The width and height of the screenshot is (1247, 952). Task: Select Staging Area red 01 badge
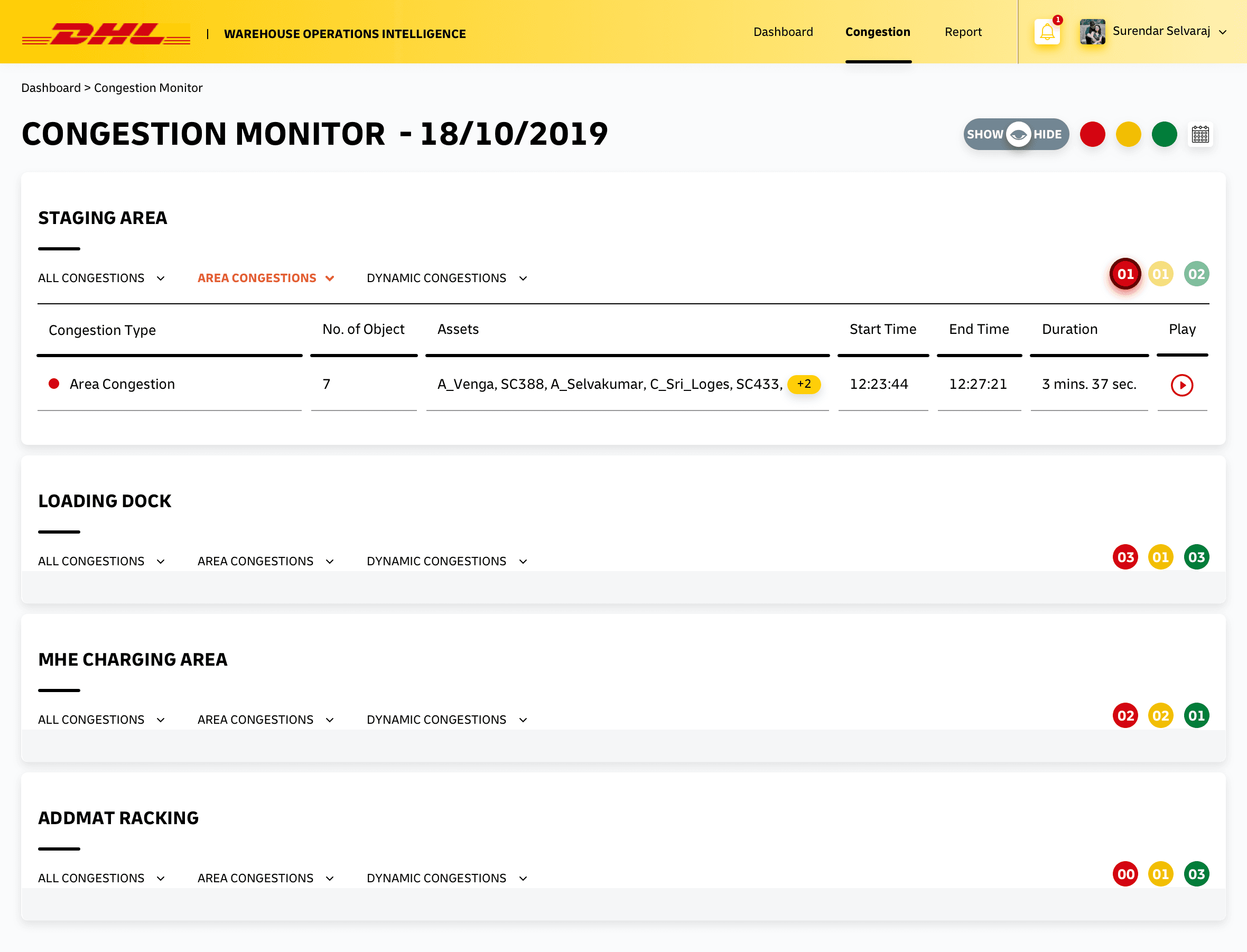coord(1124,274)
